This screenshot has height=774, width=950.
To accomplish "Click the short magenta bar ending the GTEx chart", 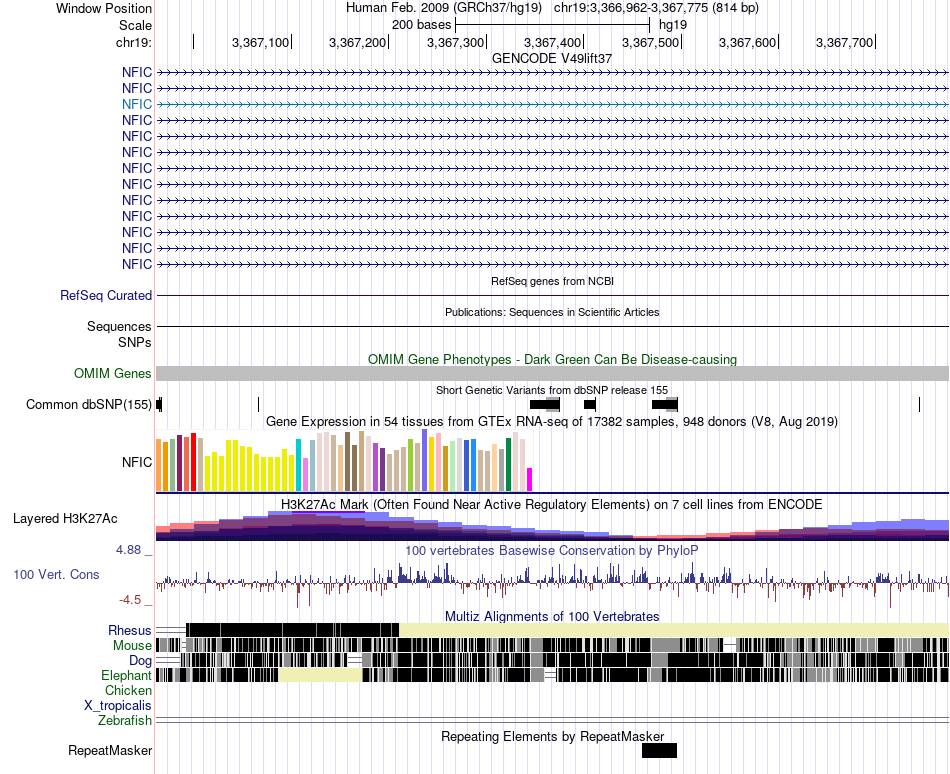I will 529,479.
